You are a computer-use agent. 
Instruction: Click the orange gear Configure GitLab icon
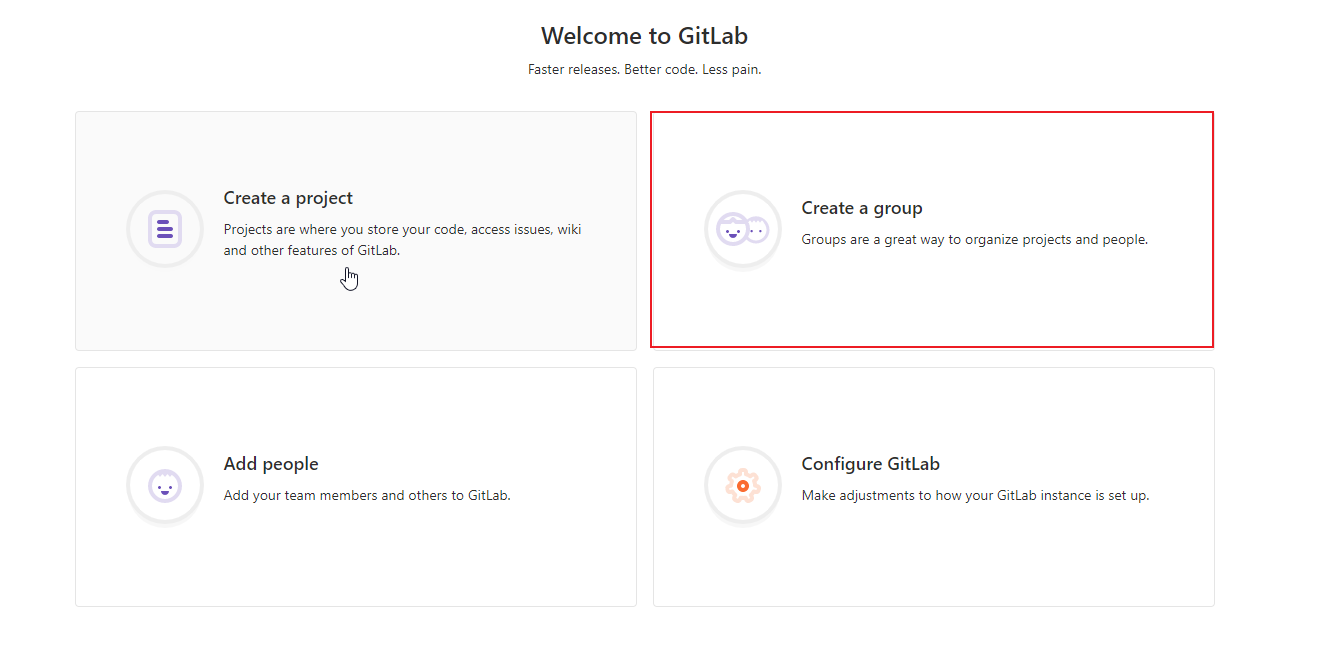click(x=743, y=486)
